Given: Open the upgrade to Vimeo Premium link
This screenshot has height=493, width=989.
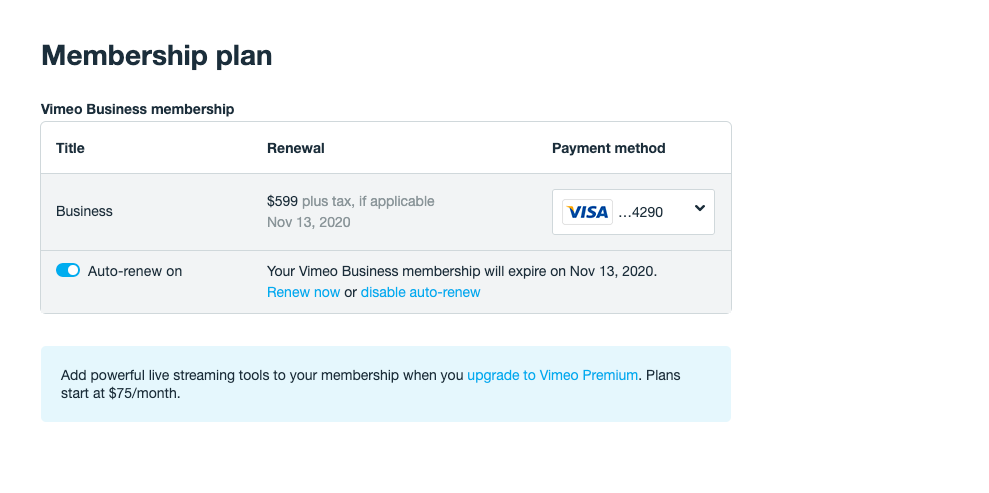Looking at the screenshot, I should [552, 375].
